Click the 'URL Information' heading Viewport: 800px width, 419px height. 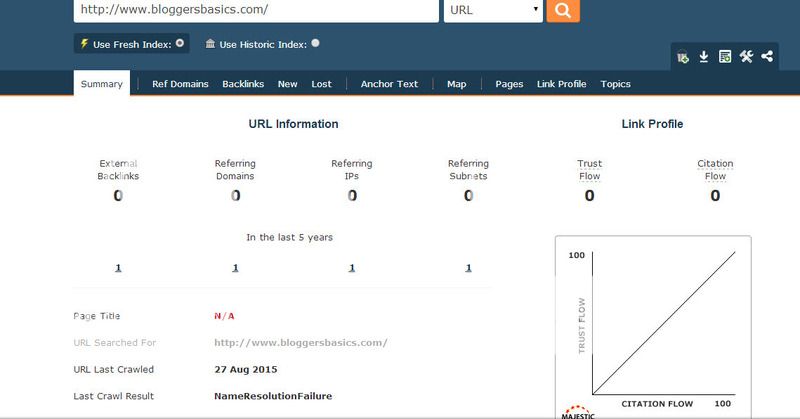point(293,124)
